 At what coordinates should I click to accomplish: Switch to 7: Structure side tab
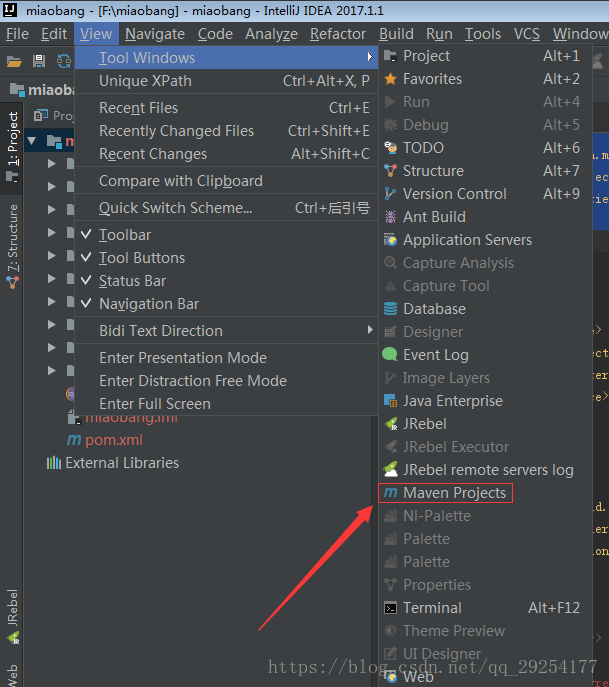pos(12,246)
